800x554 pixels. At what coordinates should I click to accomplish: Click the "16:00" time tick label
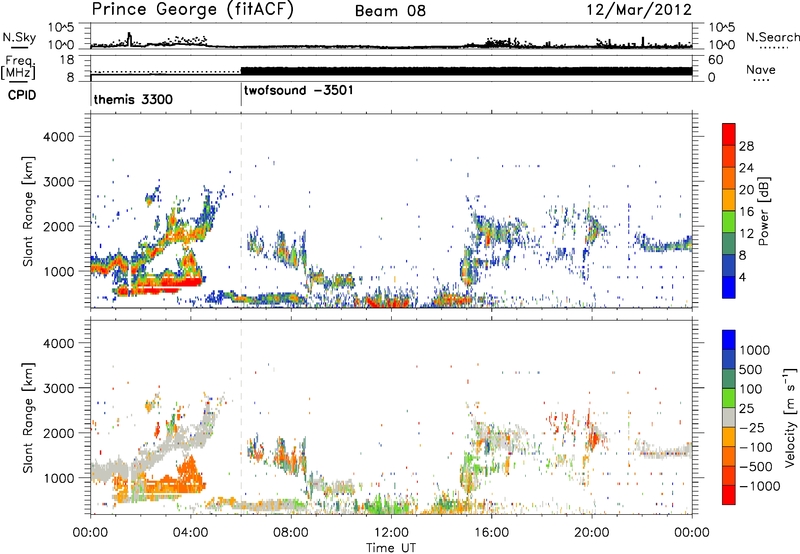tap(491, 533)
